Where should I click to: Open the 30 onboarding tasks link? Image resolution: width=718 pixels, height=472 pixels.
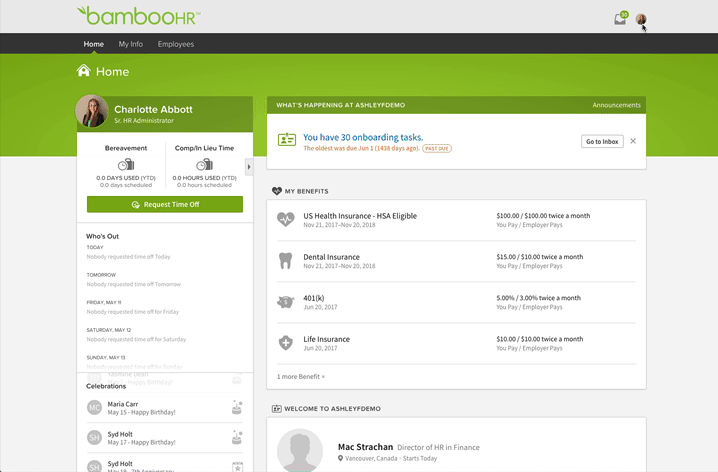363,137
